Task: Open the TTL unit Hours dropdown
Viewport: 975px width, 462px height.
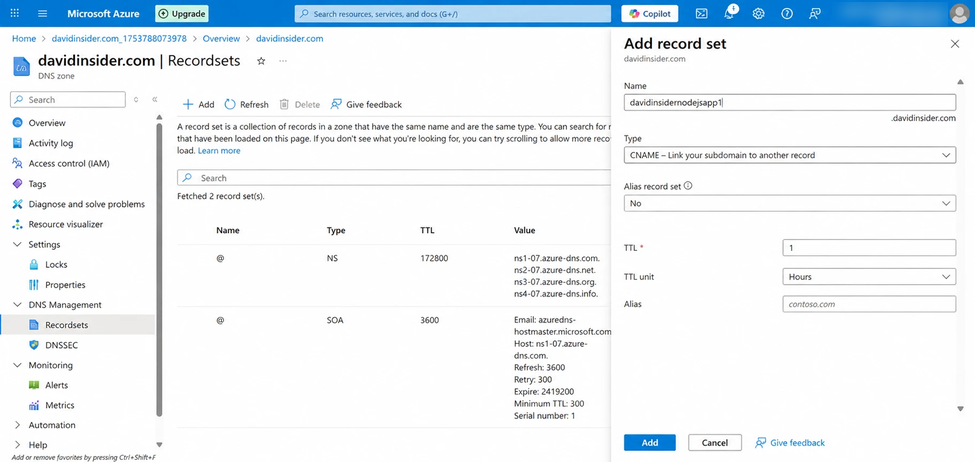Action: coord(869,277)
